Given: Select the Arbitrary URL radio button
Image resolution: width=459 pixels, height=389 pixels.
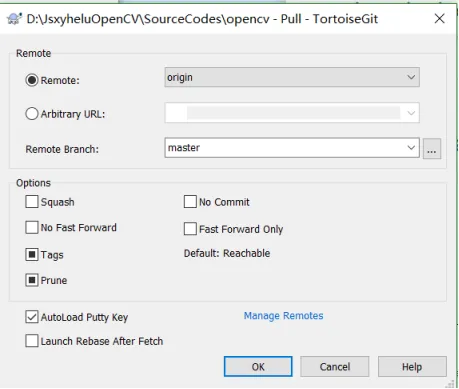Looking at the screenshot, I should pos(32,114).
